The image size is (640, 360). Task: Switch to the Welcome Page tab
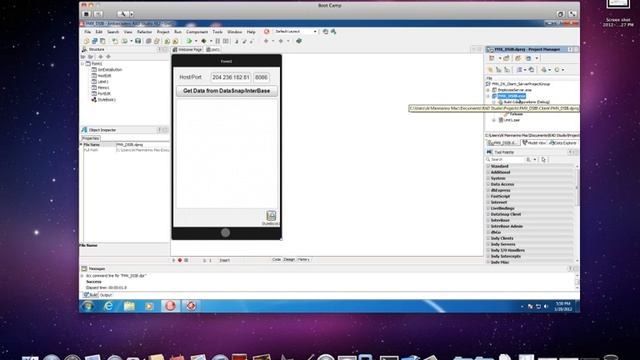pos(187,49)
